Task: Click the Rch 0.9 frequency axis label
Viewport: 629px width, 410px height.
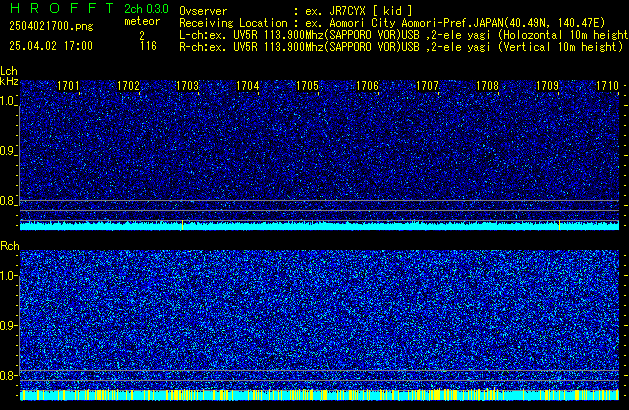Action: pos(8,325)
